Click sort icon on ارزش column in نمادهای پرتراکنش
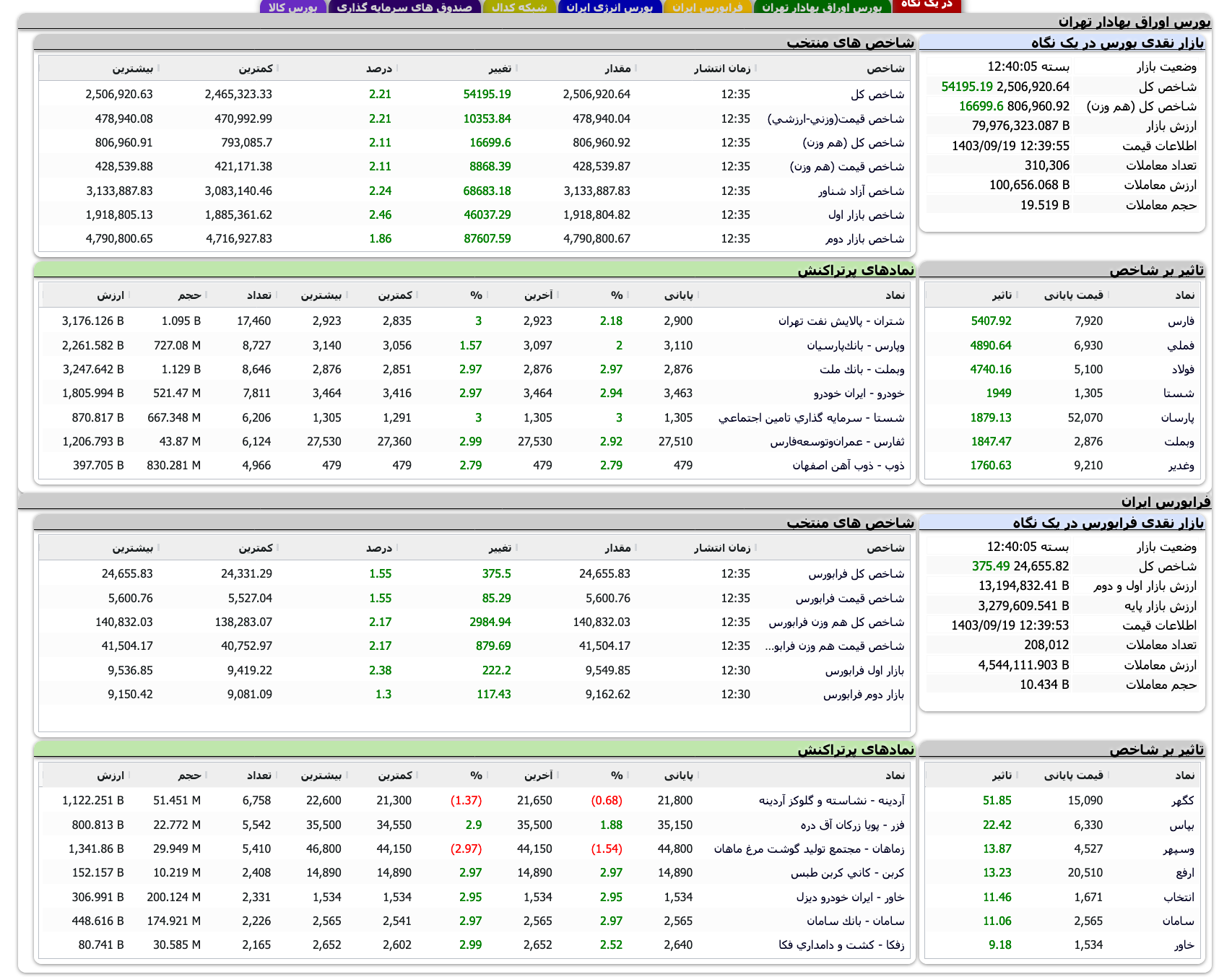The image size is (1232, 977). [x=131, y=295]
